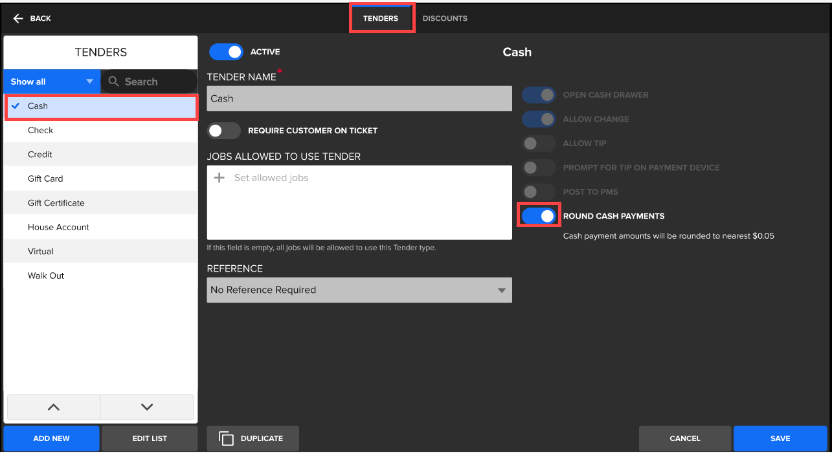The width and height of the screenshot is (832, 453).
Task: Click the Add New button
Action: (x=50, y=438)
